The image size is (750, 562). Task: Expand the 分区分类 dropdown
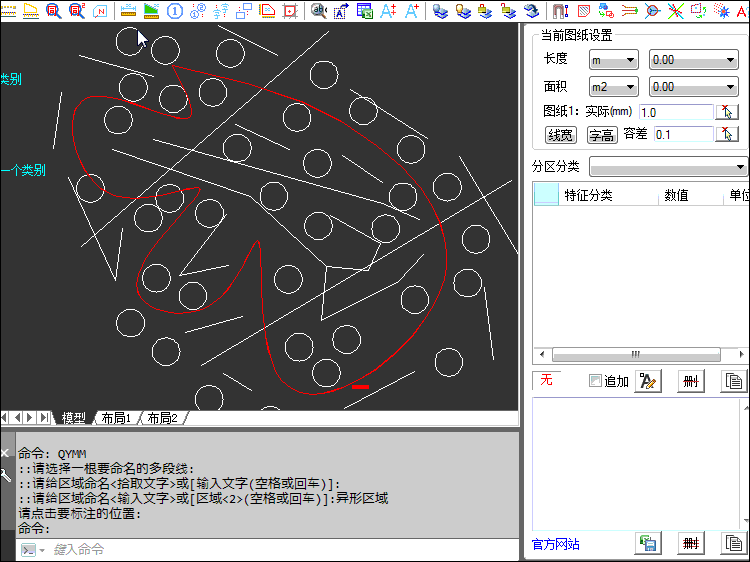[x=668, y=166]
